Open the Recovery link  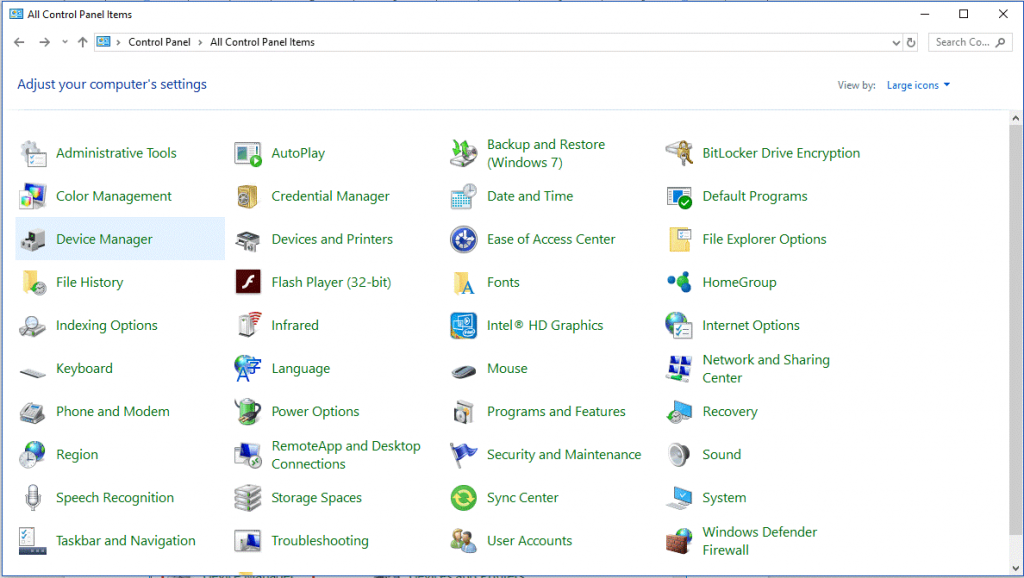tap(730, 411)
